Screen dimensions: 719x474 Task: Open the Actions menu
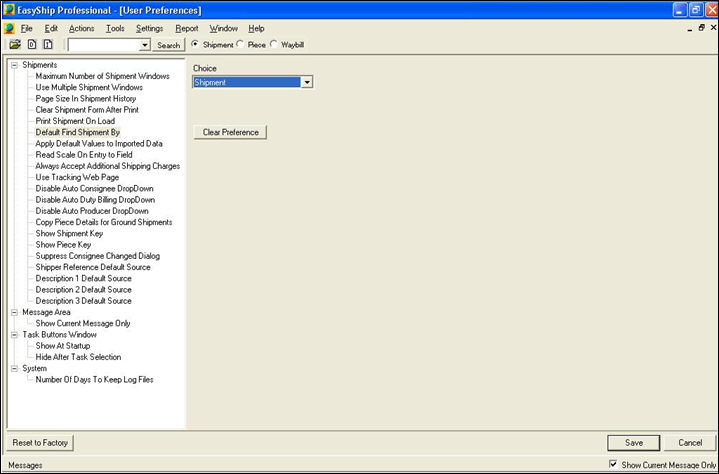click(x=82, y=28)
